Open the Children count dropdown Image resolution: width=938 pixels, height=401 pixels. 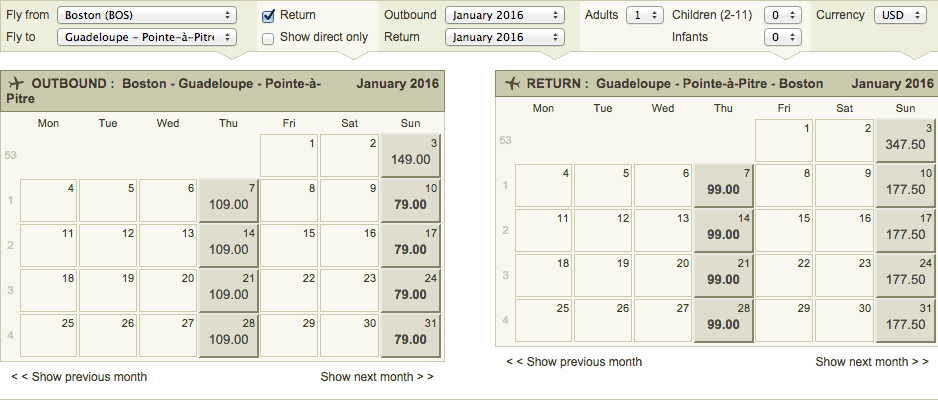(783, 15)
